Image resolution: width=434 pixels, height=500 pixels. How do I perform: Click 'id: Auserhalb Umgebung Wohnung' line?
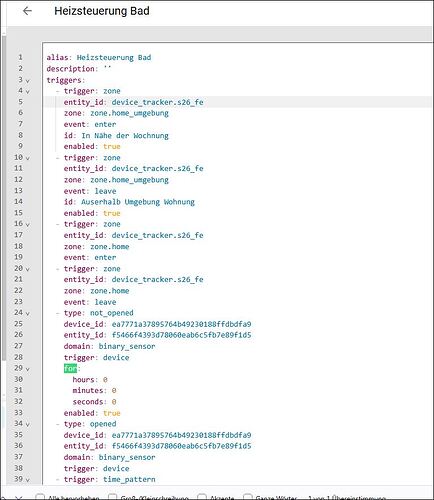tap(129, 202)
